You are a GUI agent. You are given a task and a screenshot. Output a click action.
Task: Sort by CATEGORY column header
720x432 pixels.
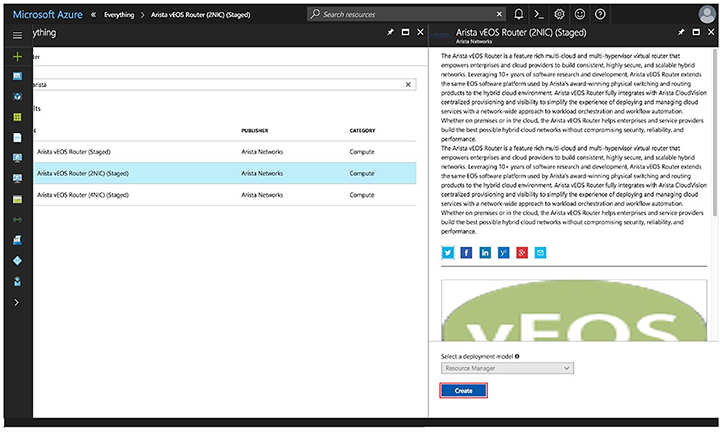pyautogui.click(x=362, y=131)
